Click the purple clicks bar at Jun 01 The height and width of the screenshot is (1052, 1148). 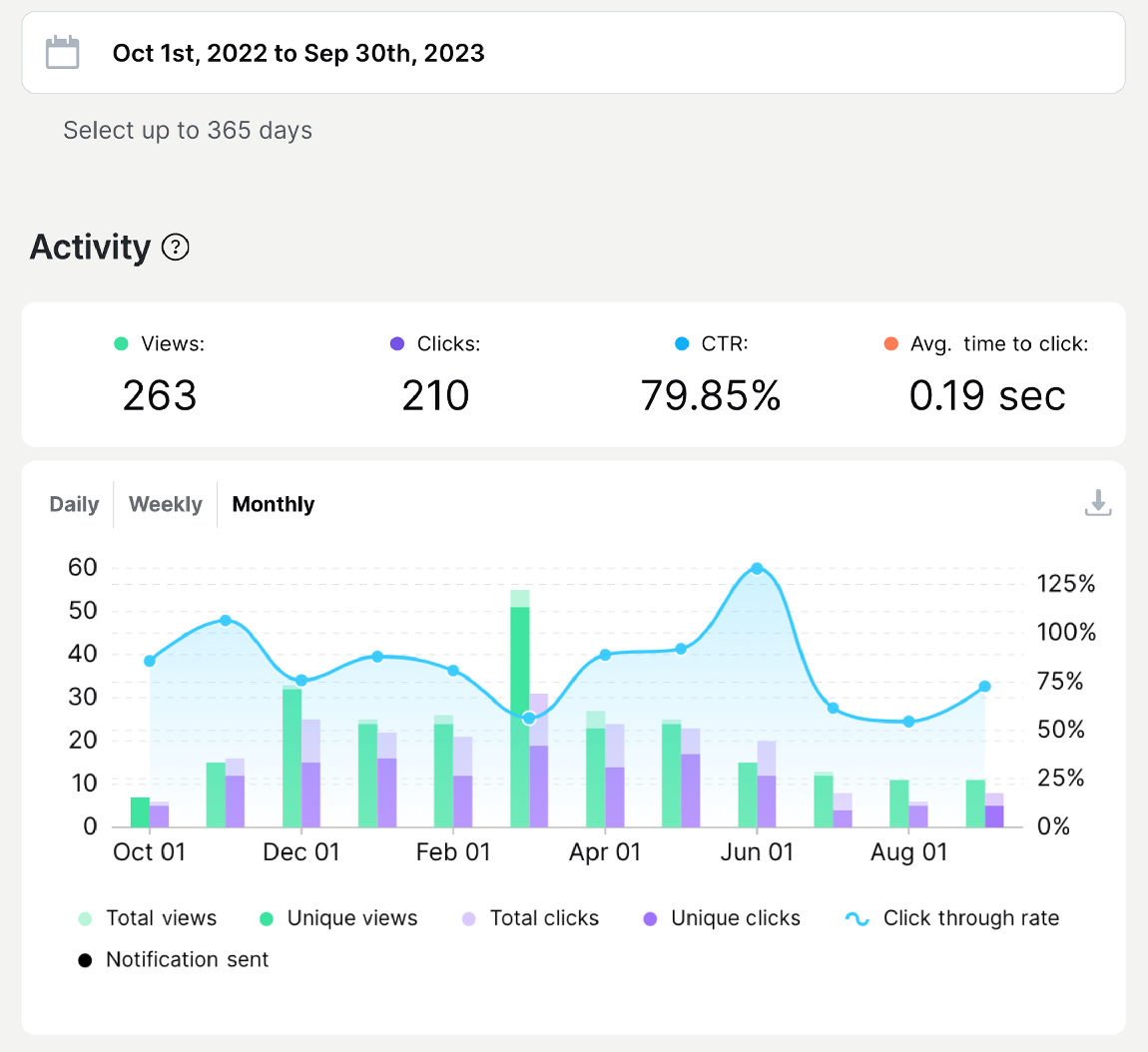(767, 785)
